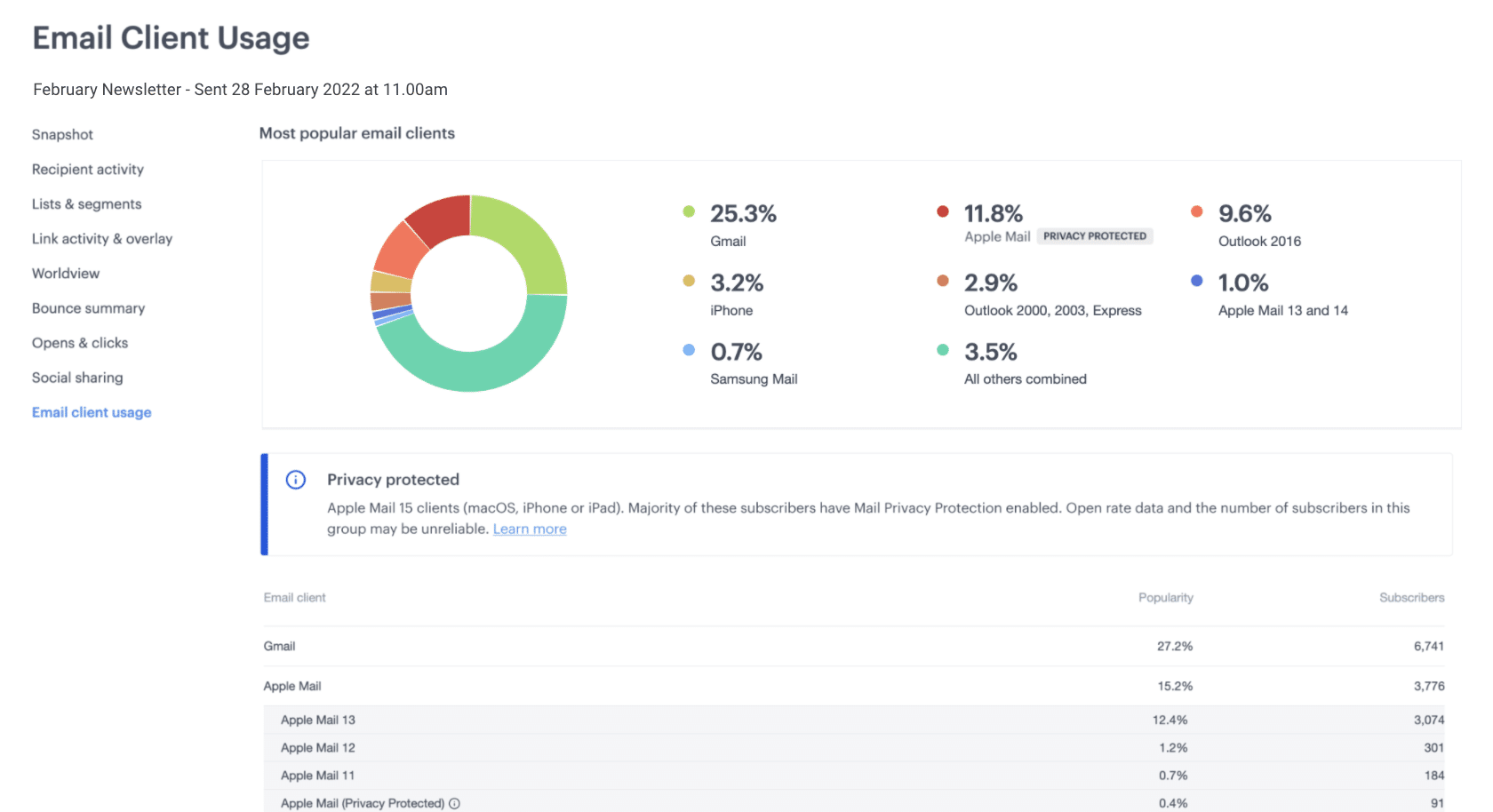The width and height of the screenshot is (1493, 812).
Task: Click the PRIVACY PROTECTED badge
Action: click(x=1094, y=236)
